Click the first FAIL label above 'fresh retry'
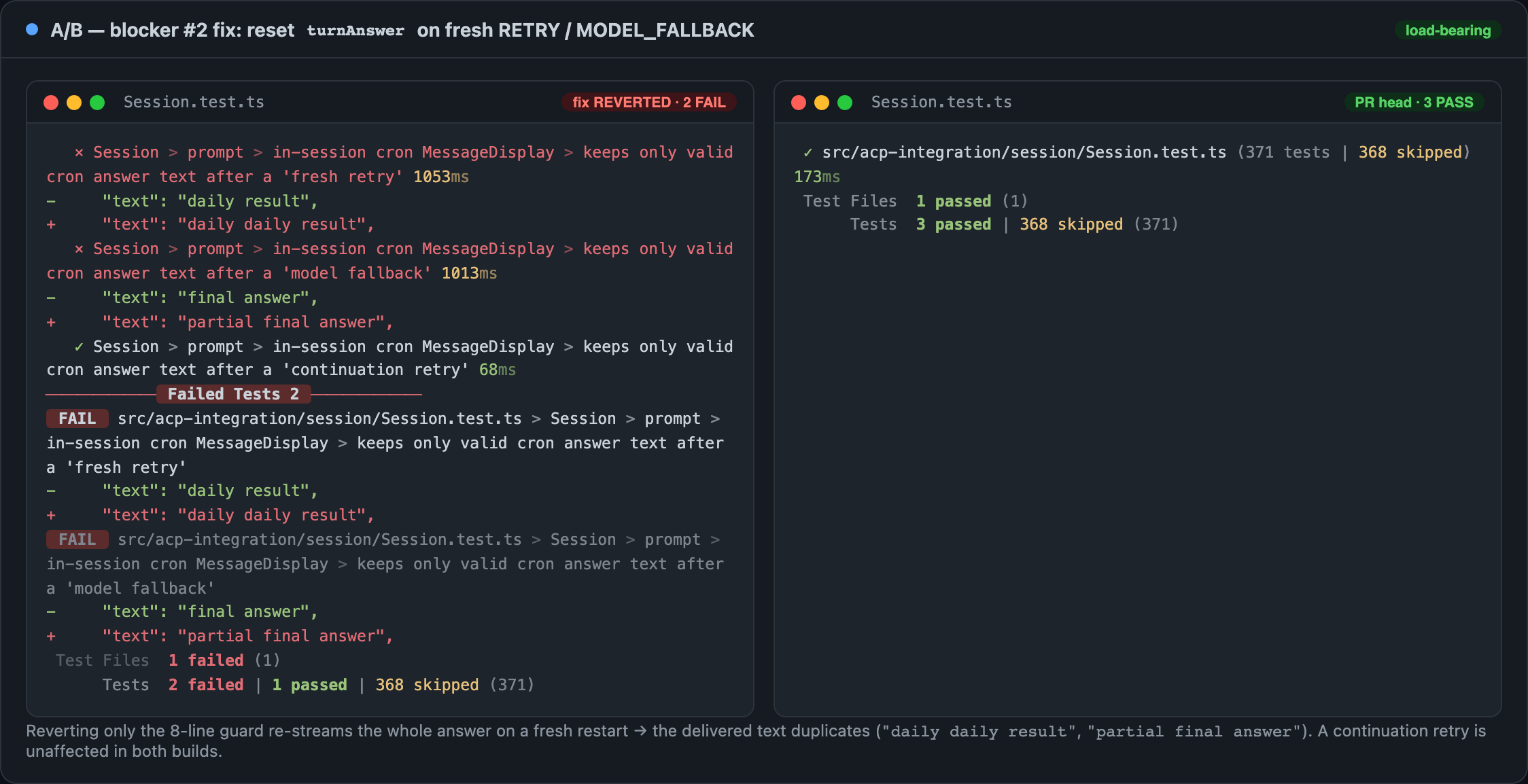The height and width of the screenshot is (784, 1528). (77, 418)
